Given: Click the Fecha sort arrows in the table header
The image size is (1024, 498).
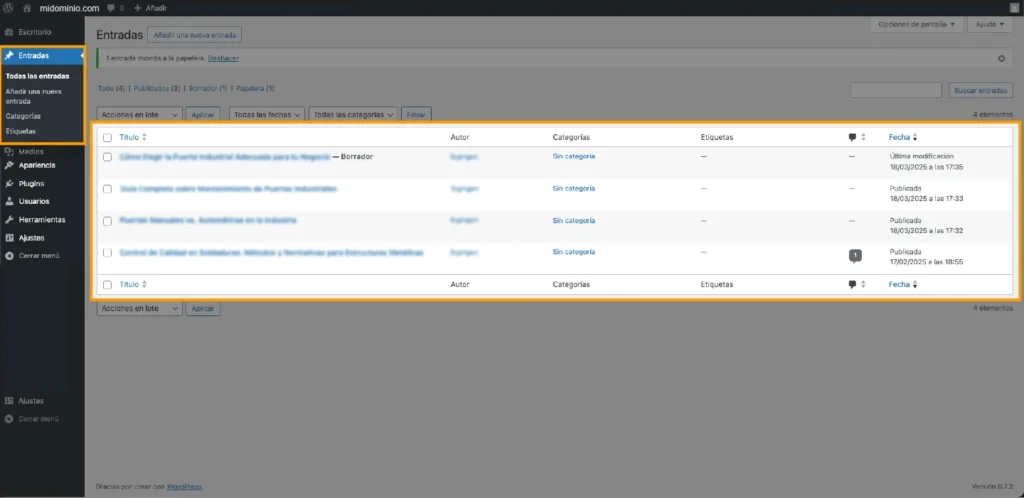Looking at the screenshot, I should tap(914, 137).
